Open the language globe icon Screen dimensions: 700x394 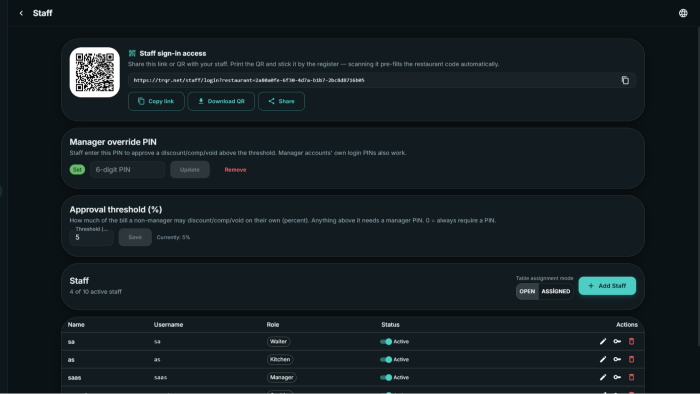coord(683,13)
